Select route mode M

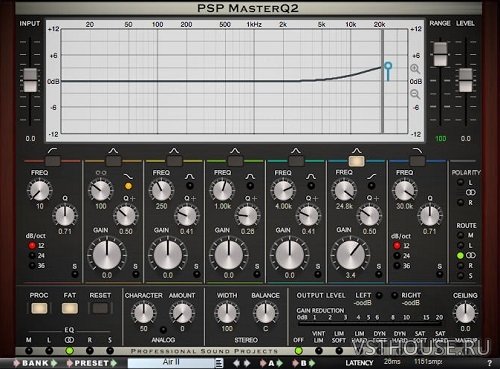[x=460, y=235]
